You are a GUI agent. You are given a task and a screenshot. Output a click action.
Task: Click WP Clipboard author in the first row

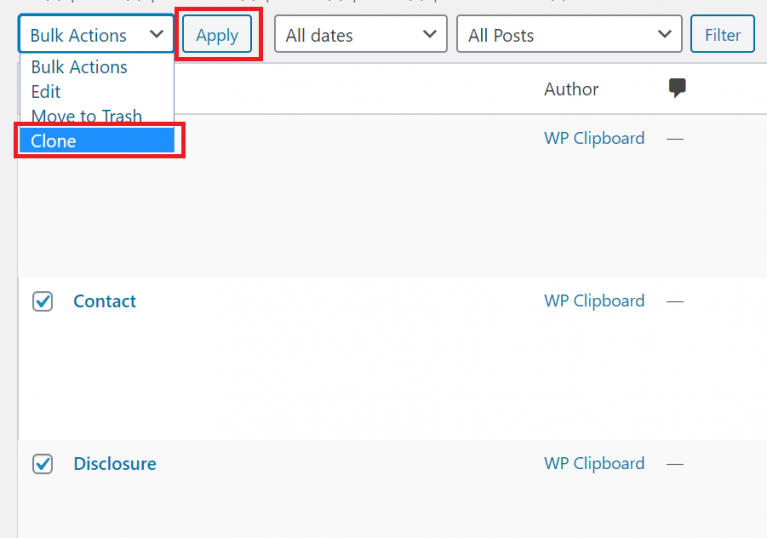(x=594, y=138)
